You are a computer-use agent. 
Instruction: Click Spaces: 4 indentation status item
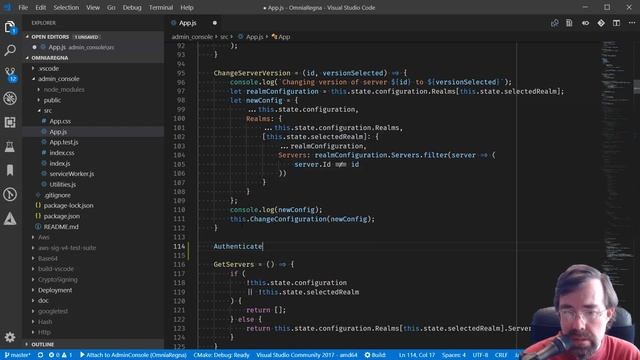pos(453,355)
